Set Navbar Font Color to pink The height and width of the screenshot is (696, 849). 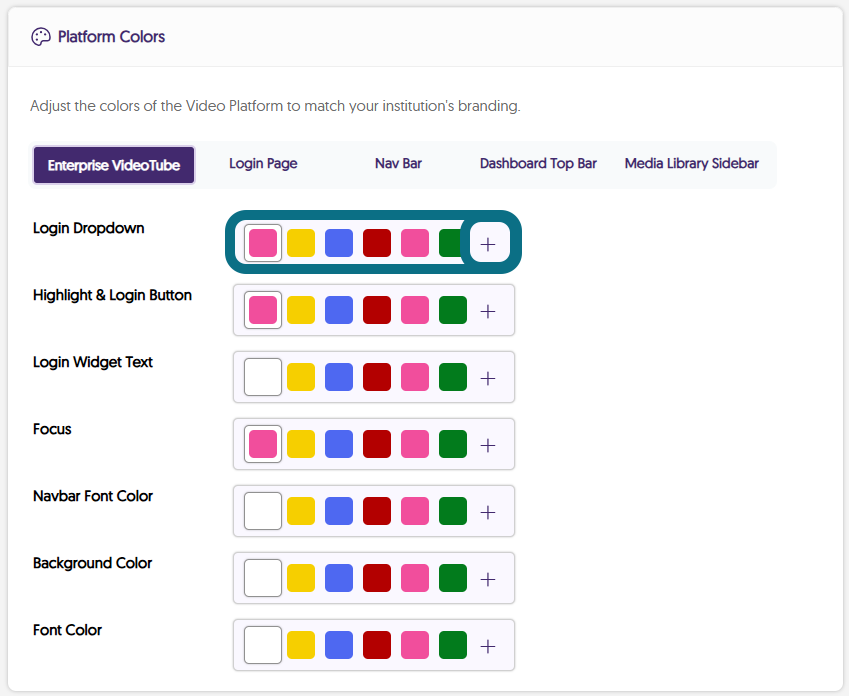point(415,511)
